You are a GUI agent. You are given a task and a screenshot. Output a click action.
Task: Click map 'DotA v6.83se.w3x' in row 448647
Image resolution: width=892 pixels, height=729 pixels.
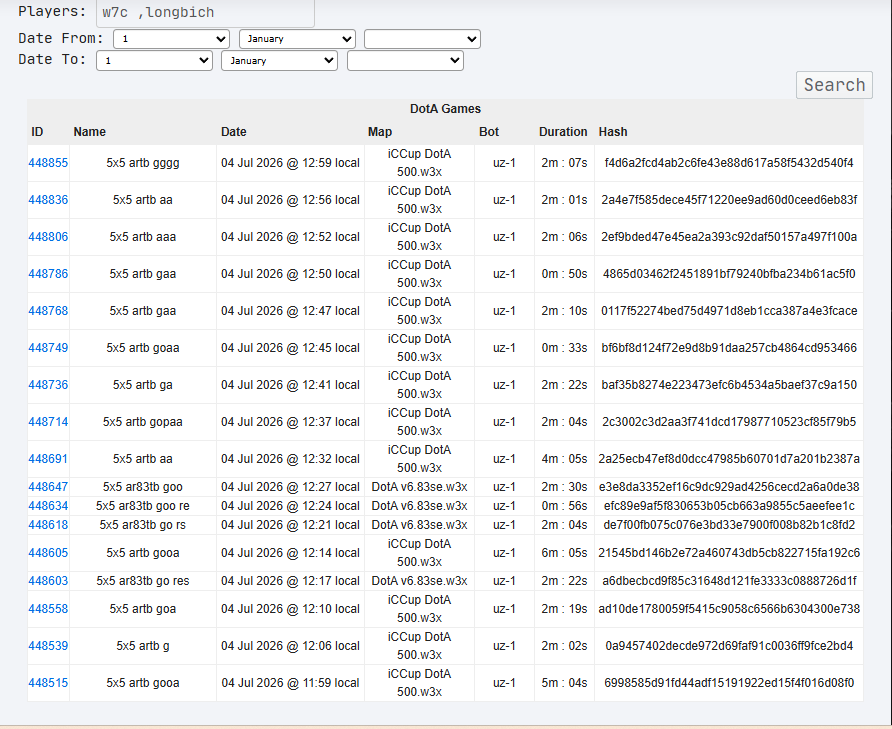(419, 487)
